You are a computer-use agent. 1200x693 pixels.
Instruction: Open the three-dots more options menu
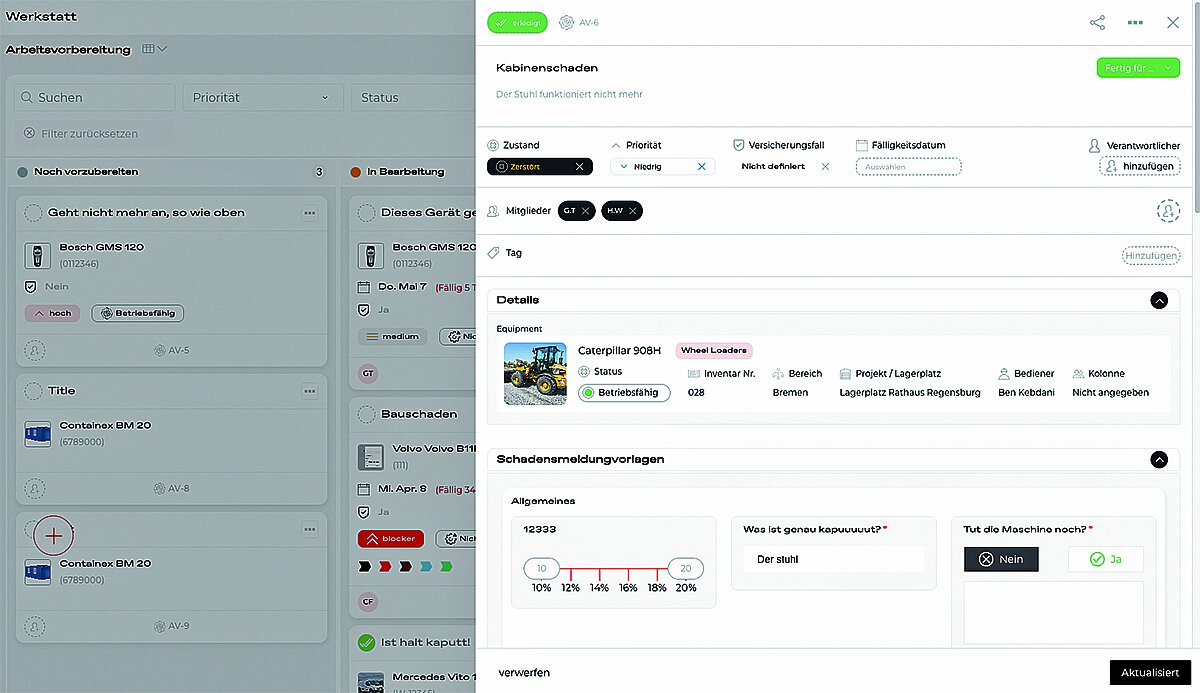click(1135, 22)
